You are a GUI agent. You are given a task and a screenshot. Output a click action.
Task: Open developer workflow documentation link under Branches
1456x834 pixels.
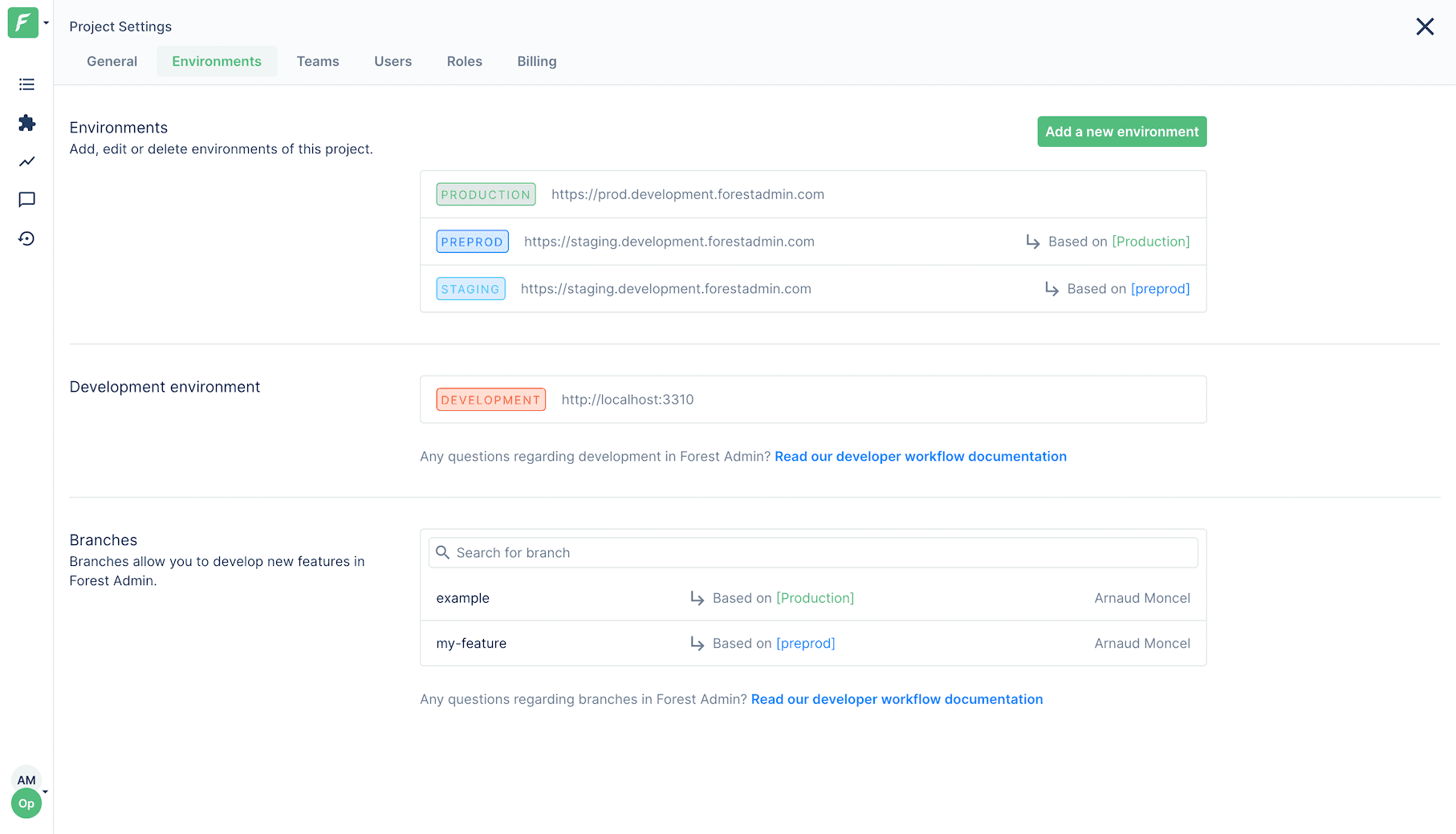(x=897, y=700)
